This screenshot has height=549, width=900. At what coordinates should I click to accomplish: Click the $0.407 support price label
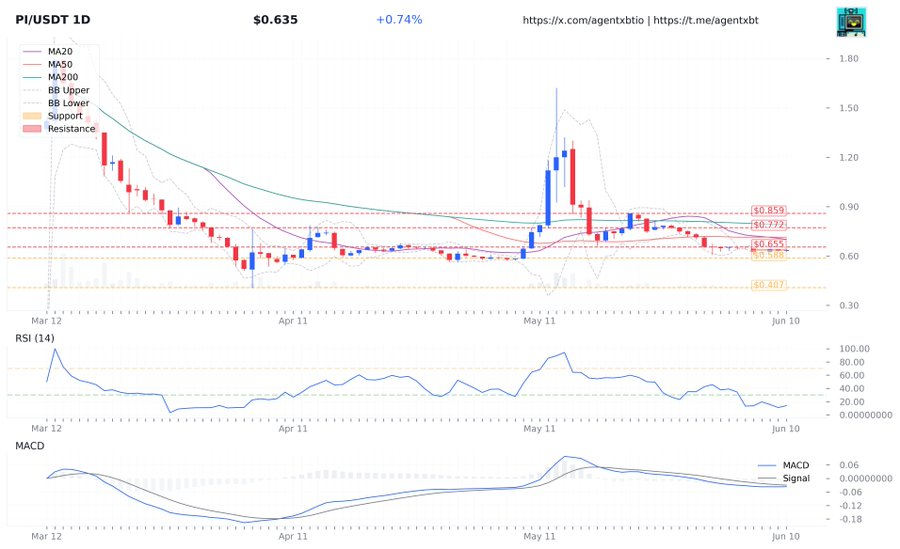[x=769, y=285]
